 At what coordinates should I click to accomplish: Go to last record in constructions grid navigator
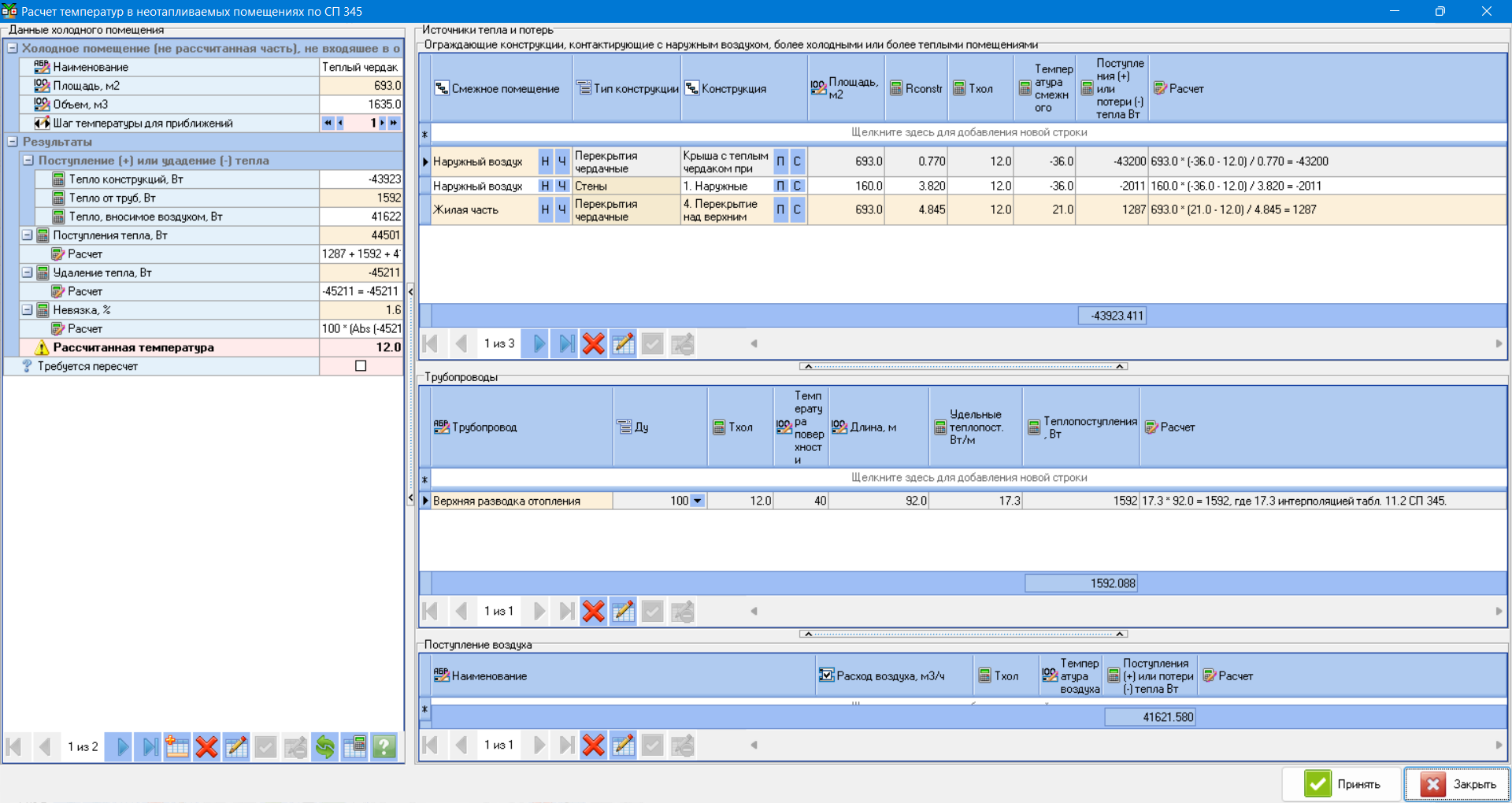pyautogui.click(x=566, y=343)
